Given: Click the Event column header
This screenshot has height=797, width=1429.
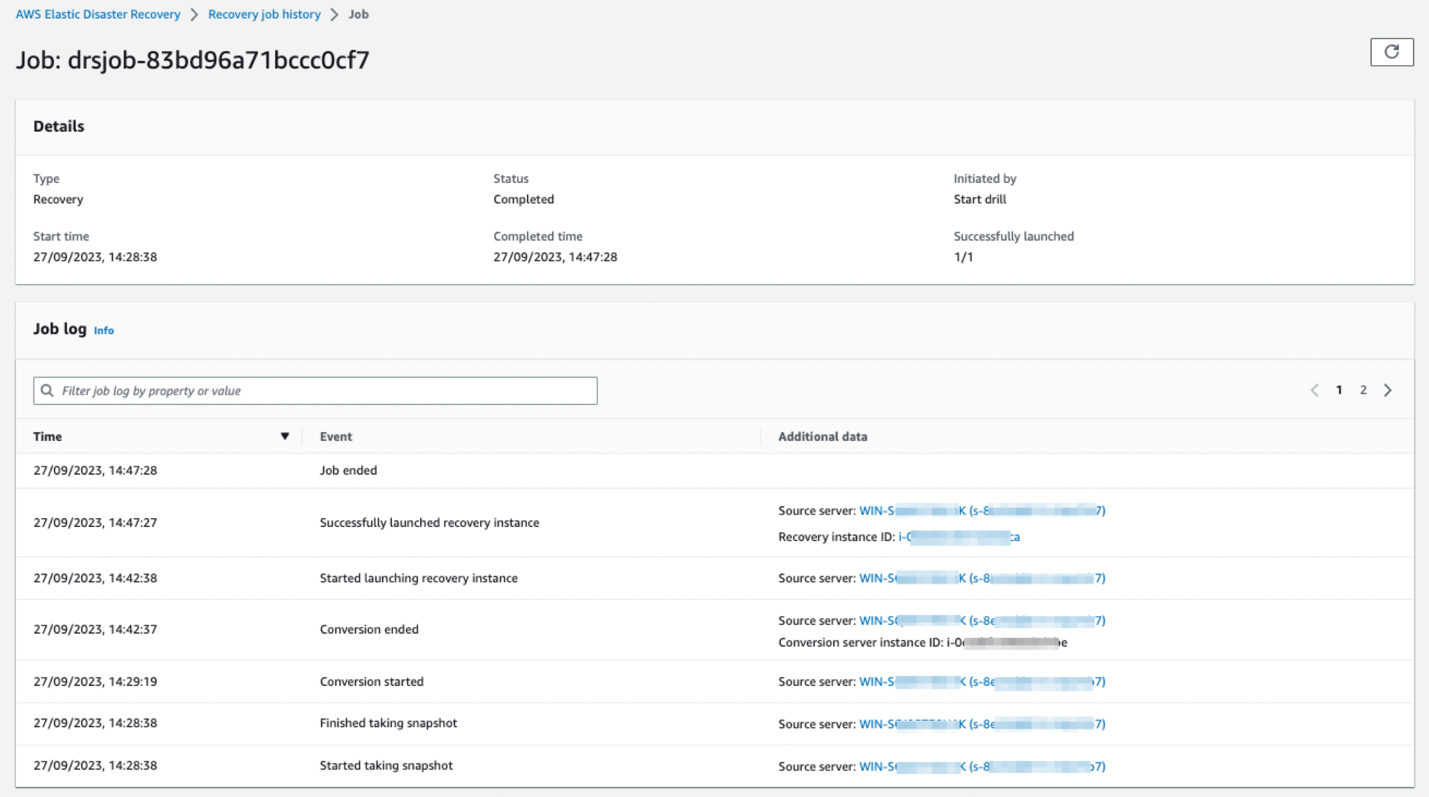Looking at the screenshot, I should click(336, 437).
